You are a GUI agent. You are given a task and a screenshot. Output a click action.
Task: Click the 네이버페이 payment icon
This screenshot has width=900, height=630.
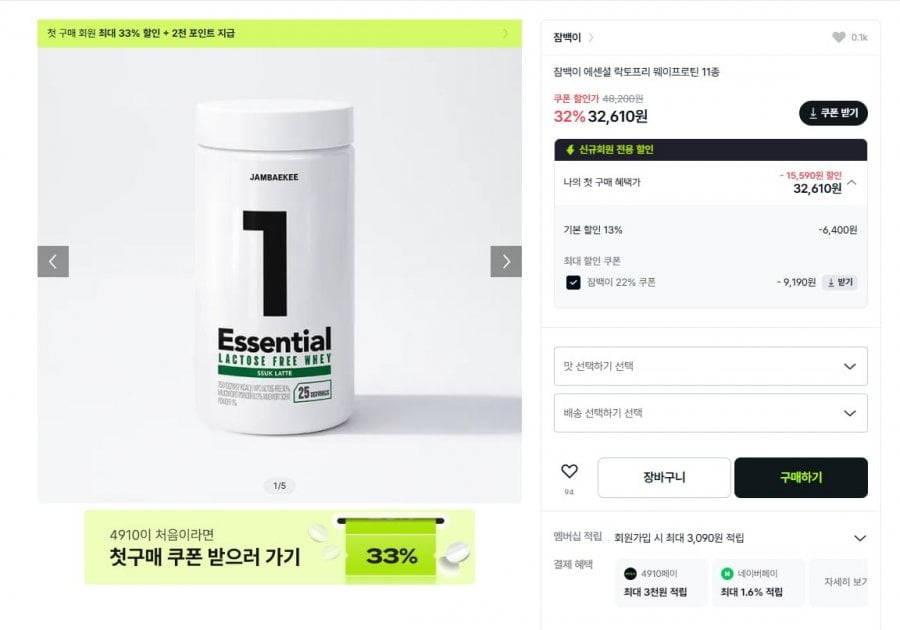tap(727, 573)
